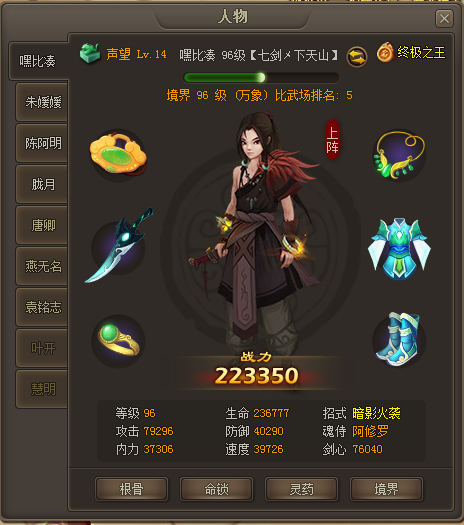Screen dimensions: 464x525
Task: Click the gold swap arrows icon
Action: [357, 57]
